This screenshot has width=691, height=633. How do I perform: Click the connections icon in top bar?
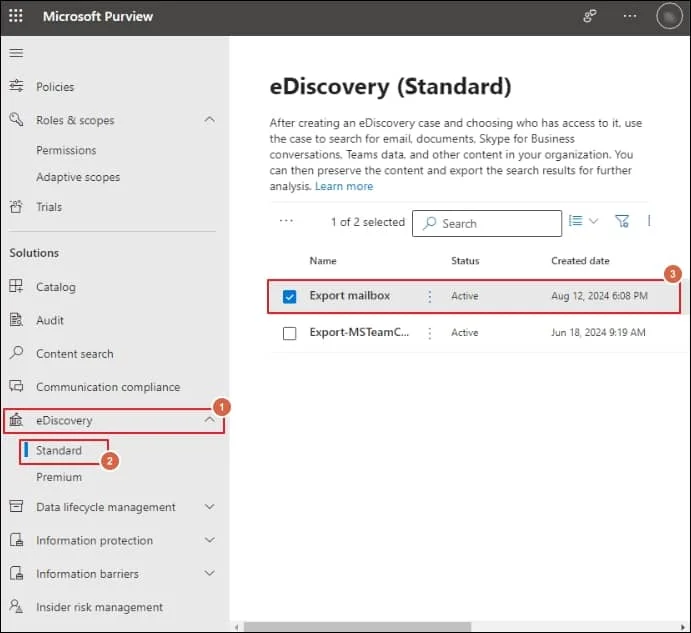tap(590, 16)
